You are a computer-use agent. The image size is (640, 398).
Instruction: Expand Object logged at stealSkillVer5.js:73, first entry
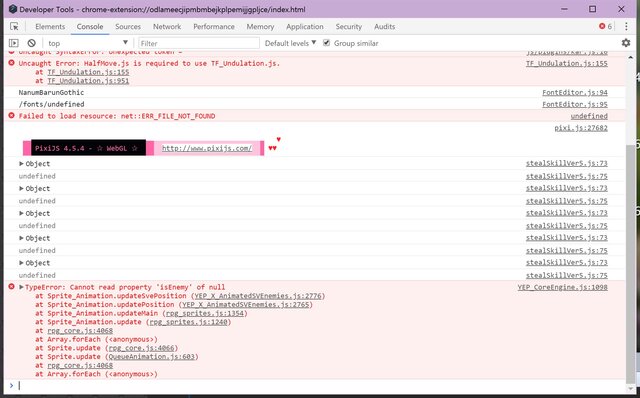(21, 163)
